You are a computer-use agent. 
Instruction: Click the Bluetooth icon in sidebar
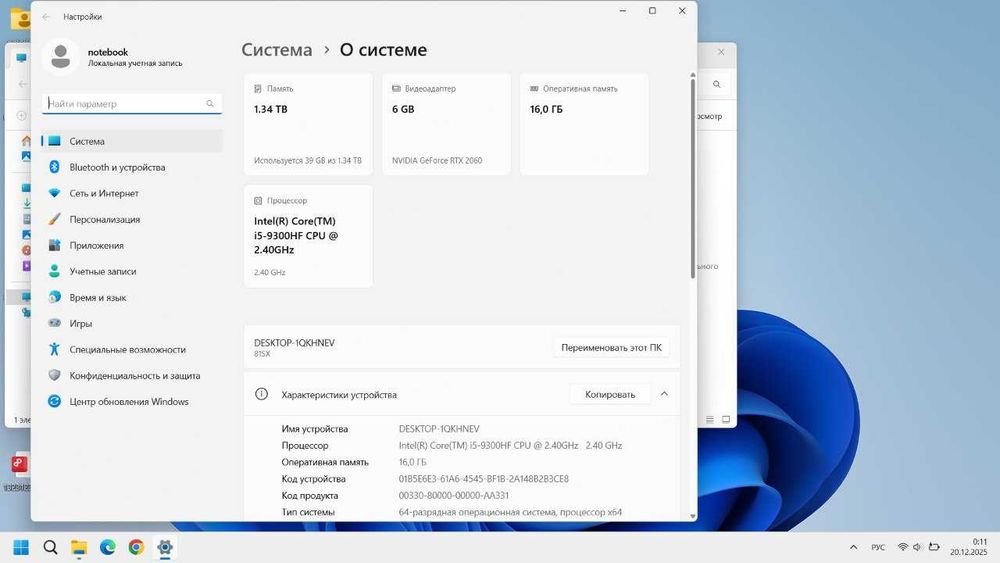[54, 167]
